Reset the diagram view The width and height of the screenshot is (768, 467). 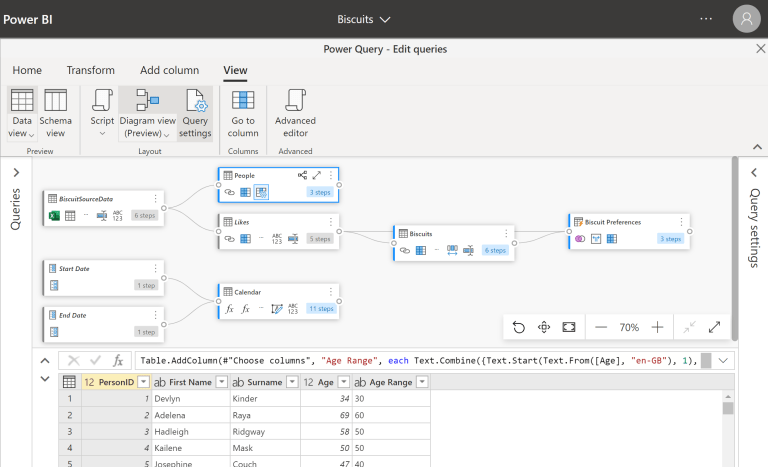pos(519,327)
